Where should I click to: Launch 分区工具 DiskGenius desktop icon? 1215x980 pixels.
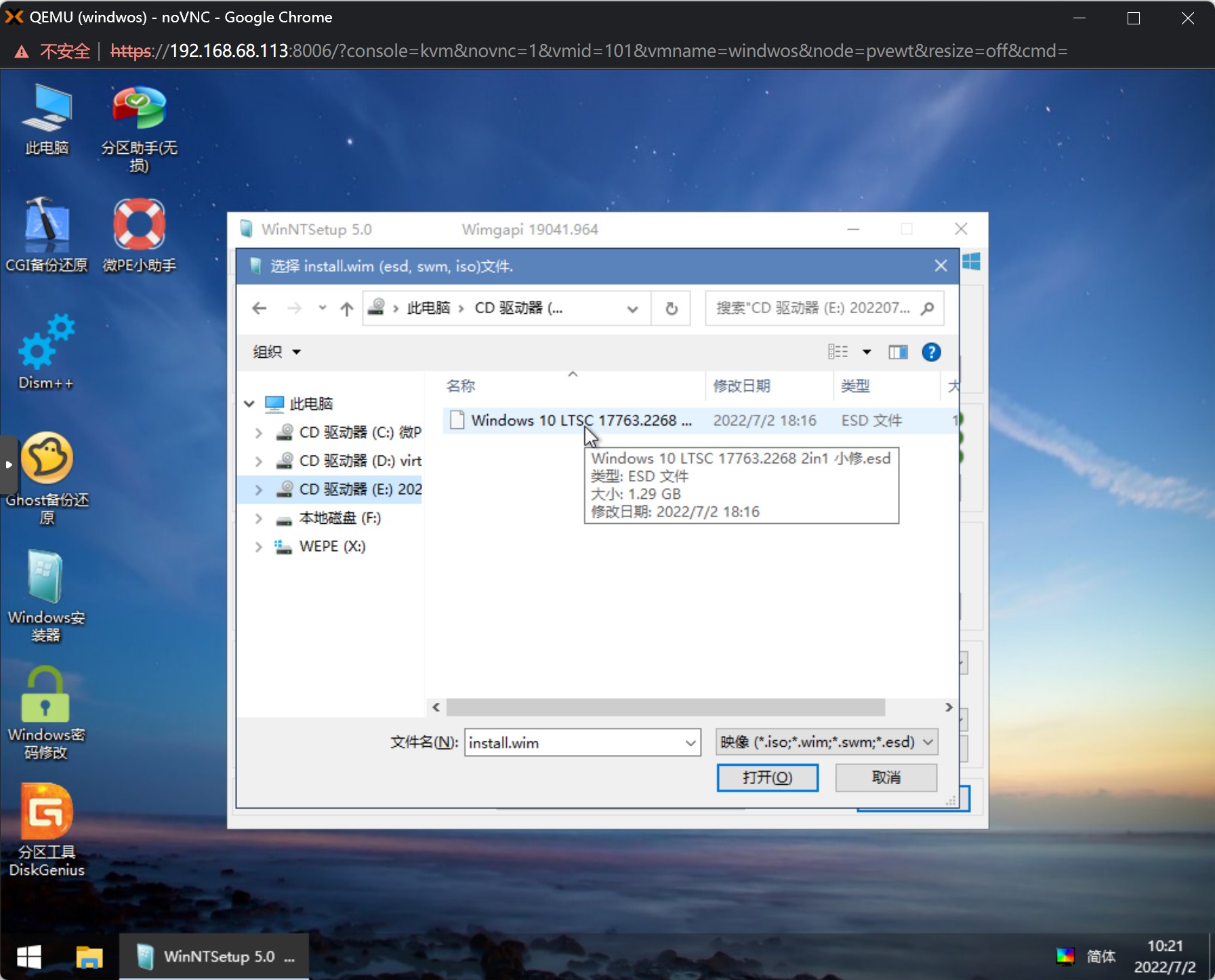(46, 831)
